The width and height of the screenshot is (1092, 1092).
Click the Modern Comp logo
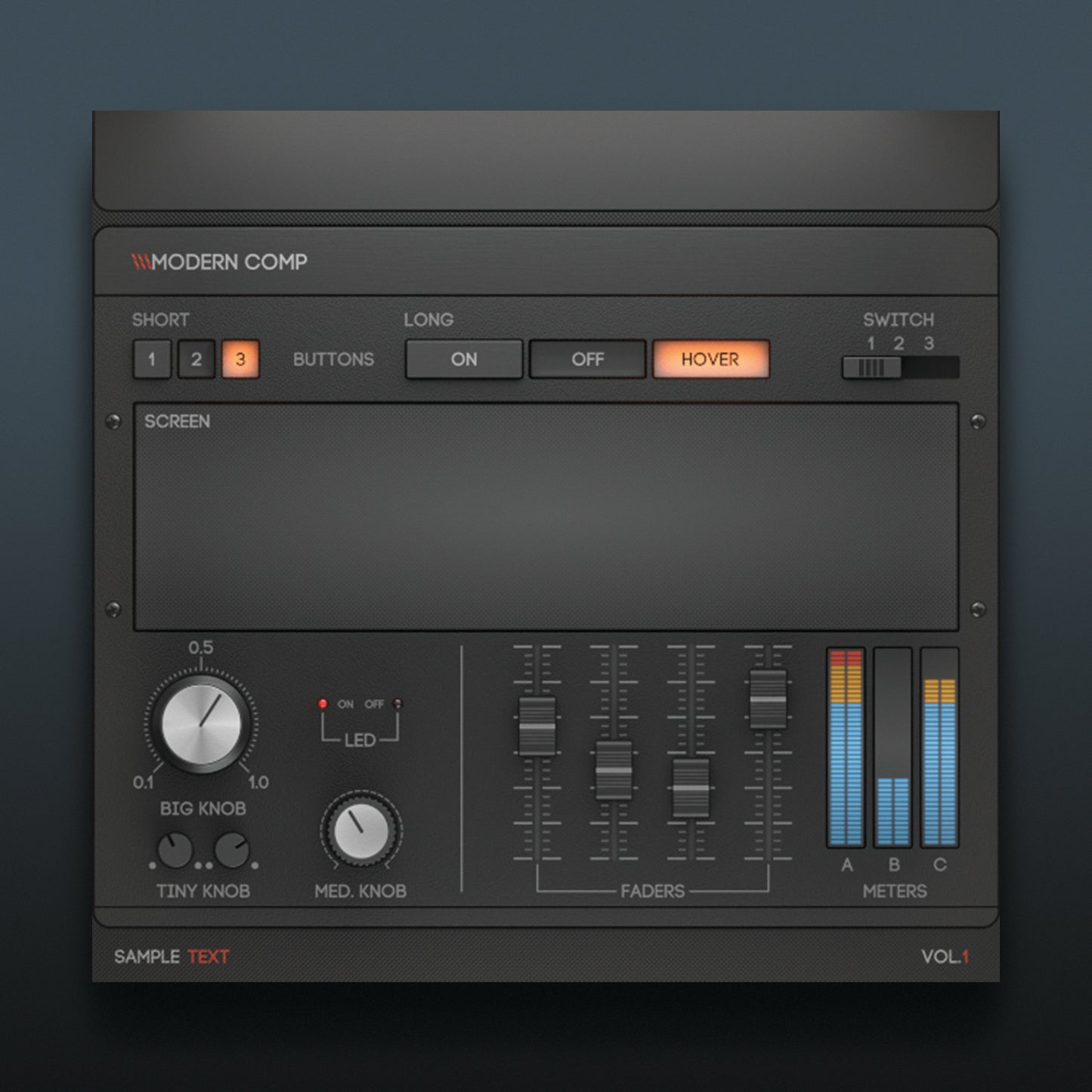tap(219, 262)
